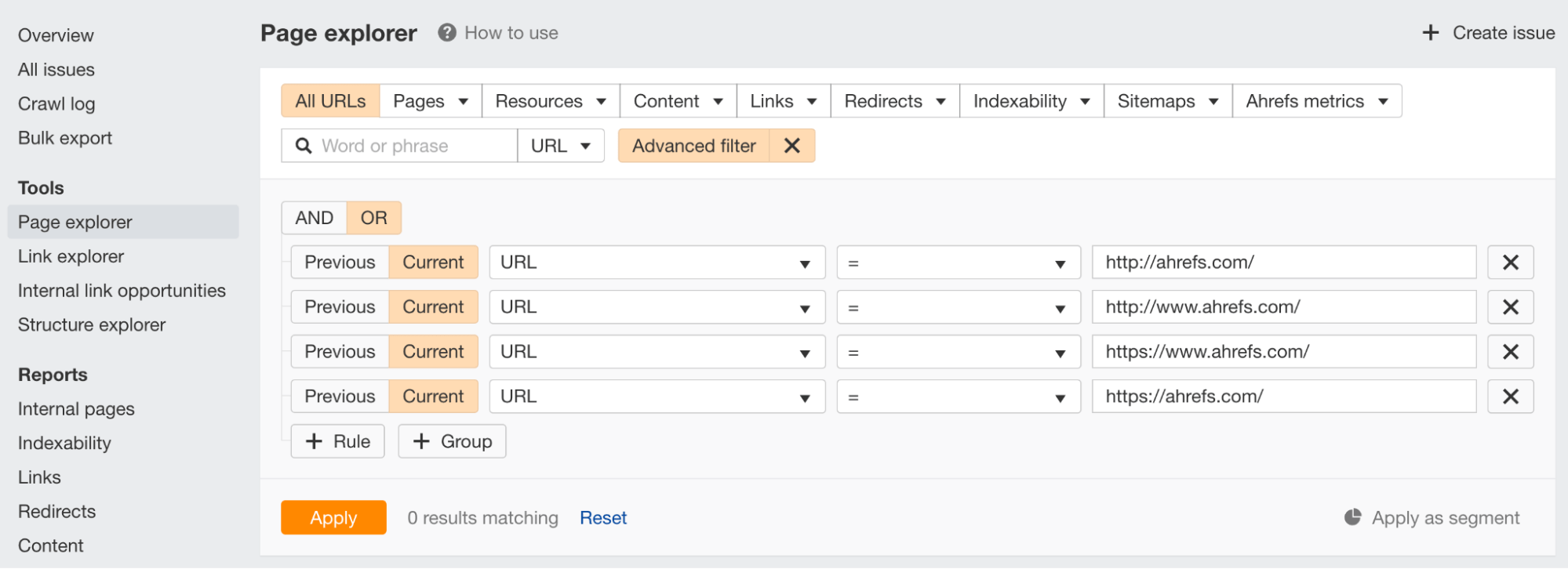Open the Ahrefs metrics dropdown

[x=1316, y=101]
